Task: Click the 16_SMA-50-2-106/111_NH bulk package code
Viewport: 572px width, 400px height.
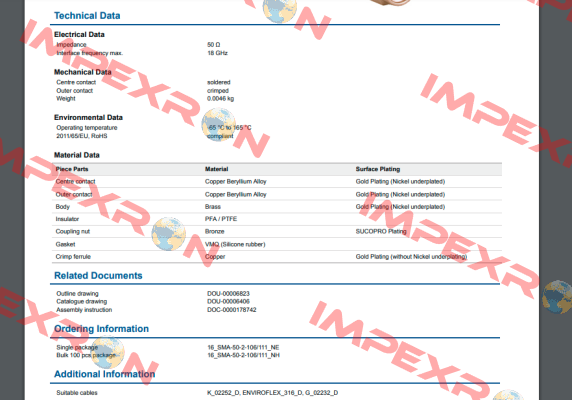Action: (x=243, y=355)
